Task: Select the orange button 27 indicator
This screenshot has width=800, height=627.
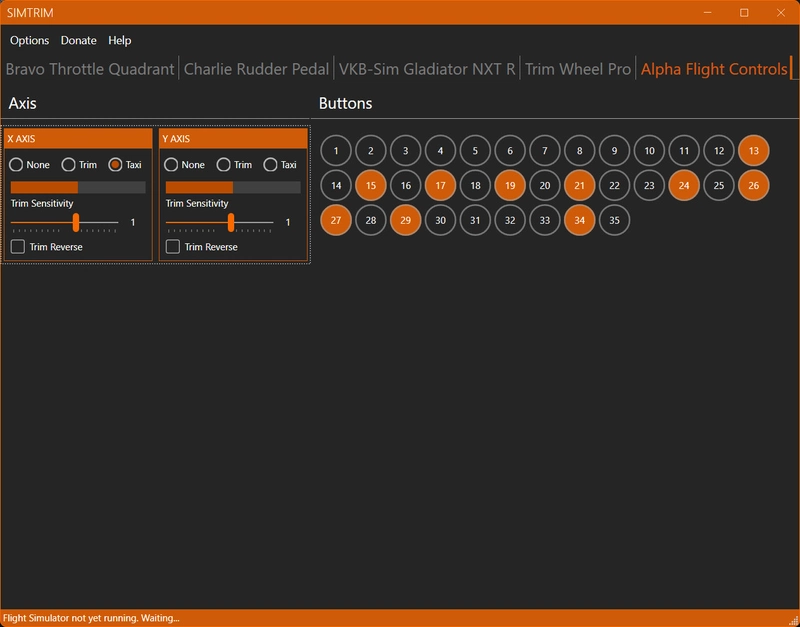Action: pos(334,218)
